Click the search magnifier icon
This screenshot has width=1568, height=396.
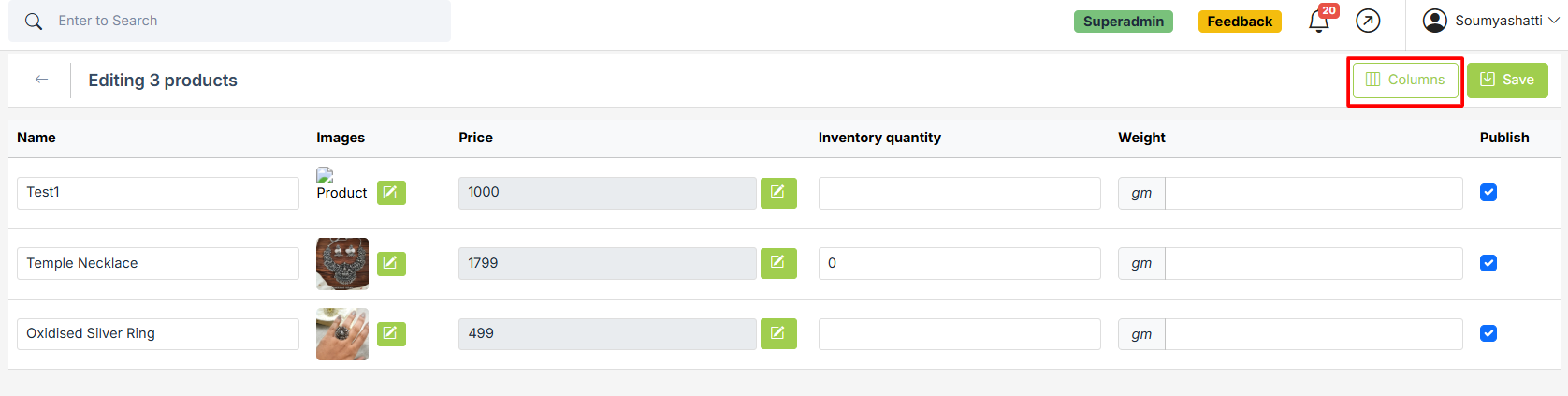coord(34,22)
